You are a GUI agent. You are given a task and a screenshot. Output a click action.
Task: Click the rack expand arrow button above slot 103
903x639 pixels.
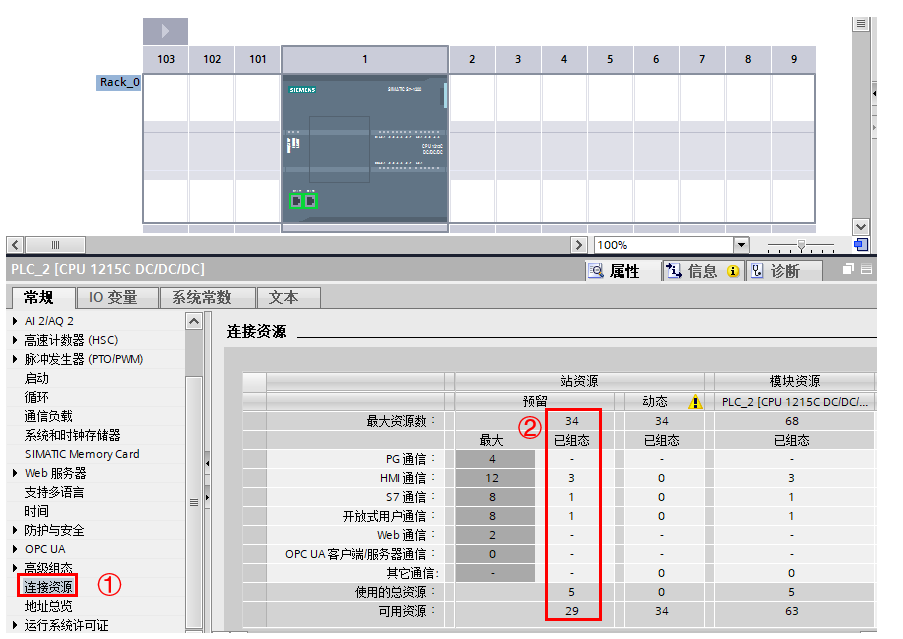coord(165,31)
